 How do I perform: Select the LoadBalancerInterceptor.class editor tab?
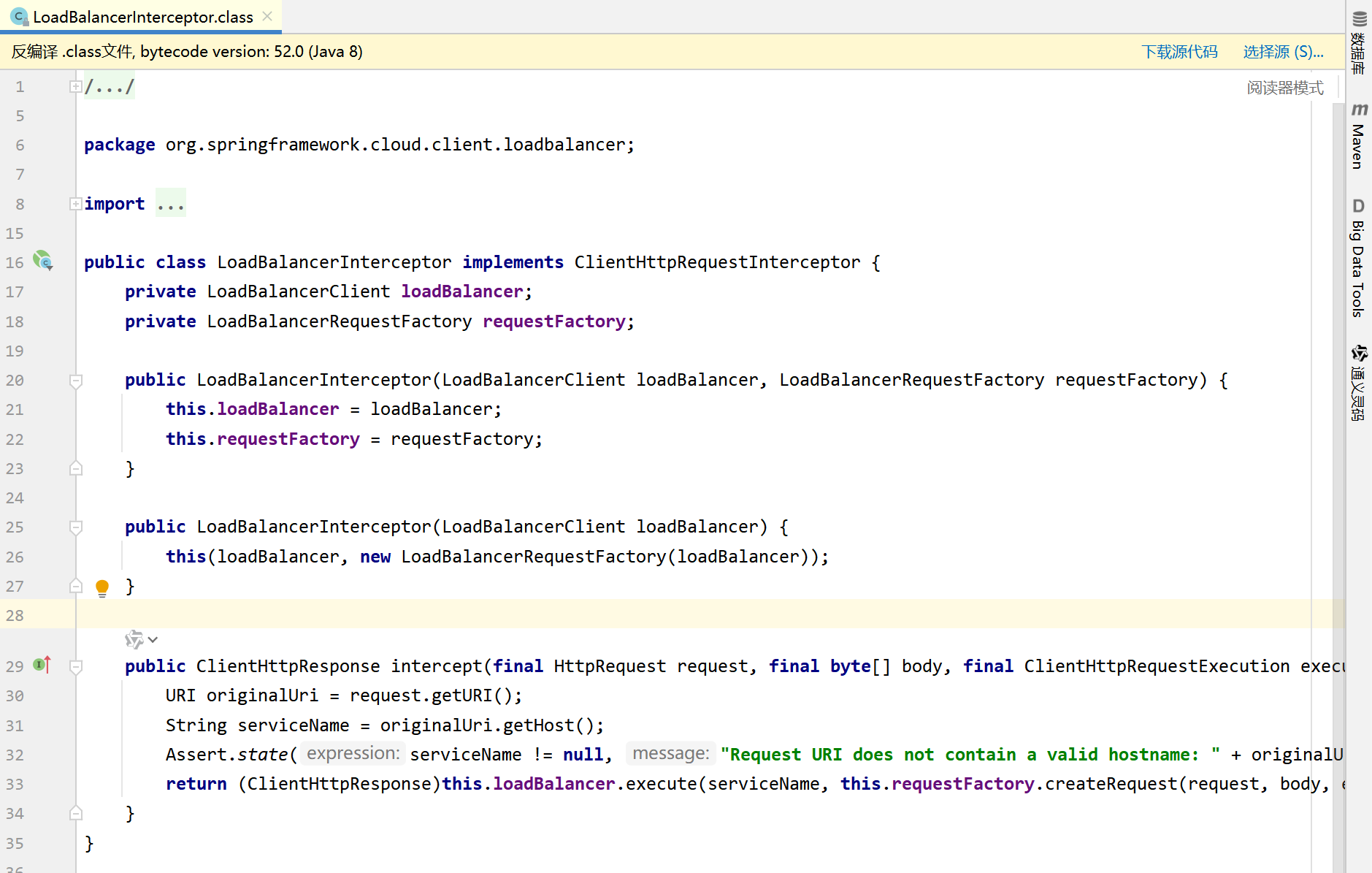point(141,16)
